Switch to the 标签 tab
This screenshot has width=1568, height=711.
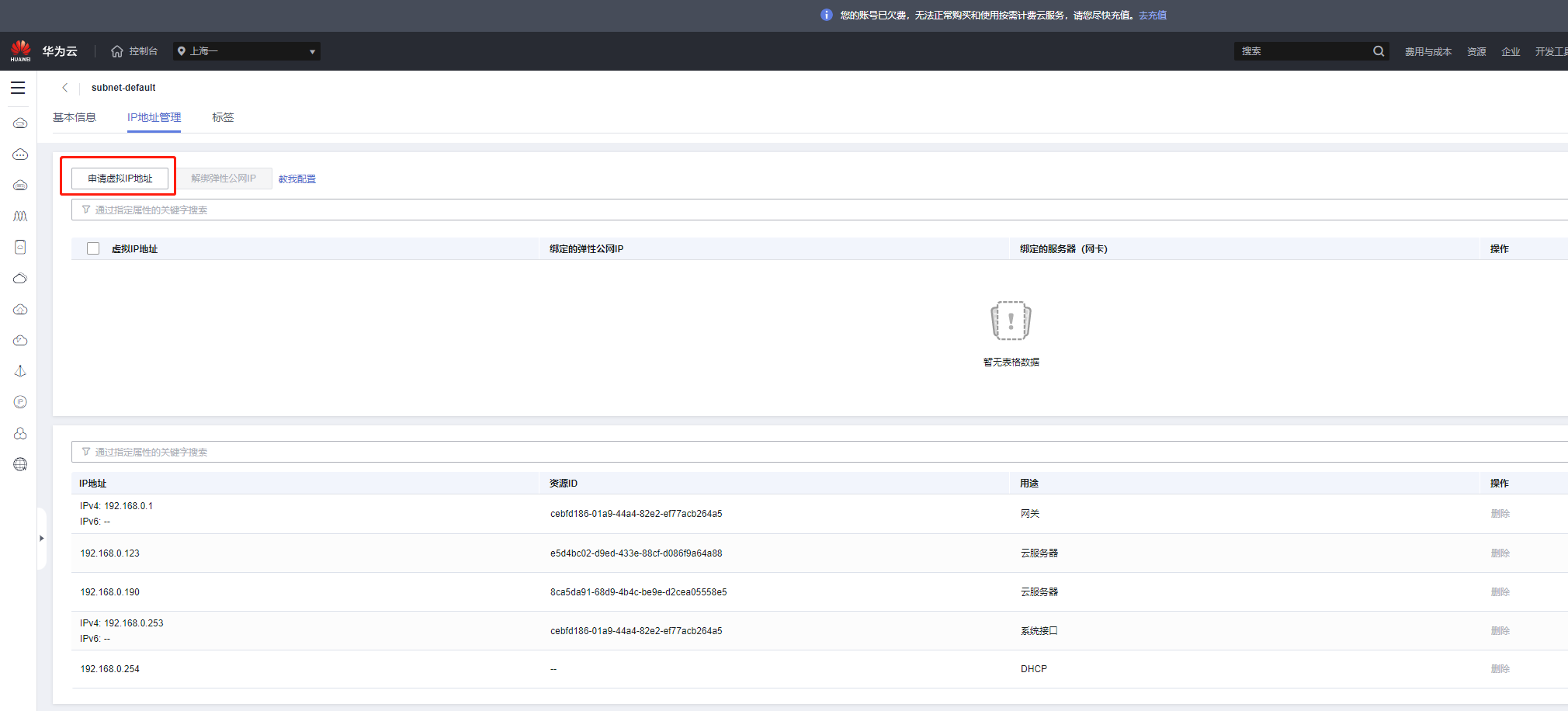(x=223, y=117)
